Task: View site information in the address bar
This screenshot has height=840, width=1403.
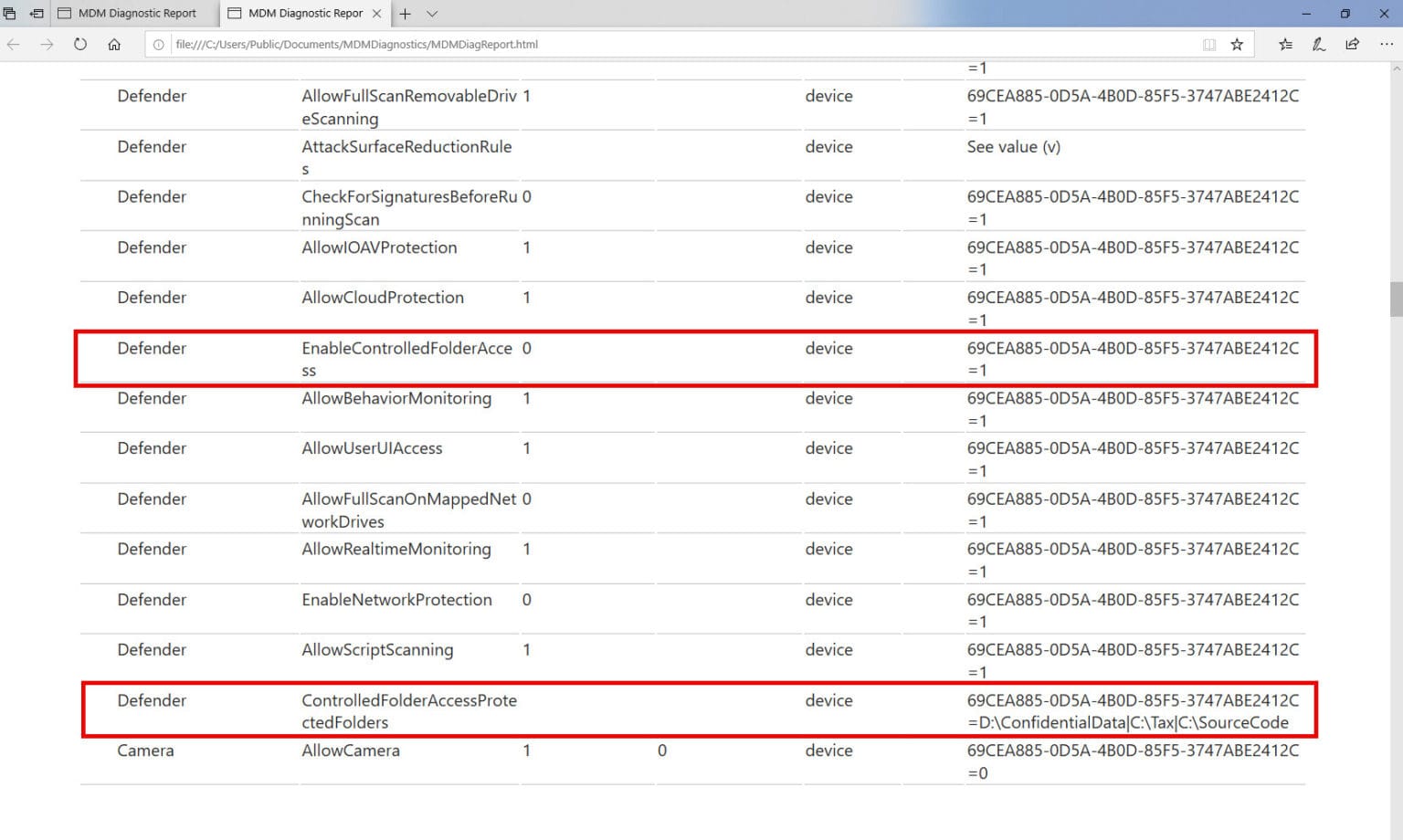Action: (159, 44)
